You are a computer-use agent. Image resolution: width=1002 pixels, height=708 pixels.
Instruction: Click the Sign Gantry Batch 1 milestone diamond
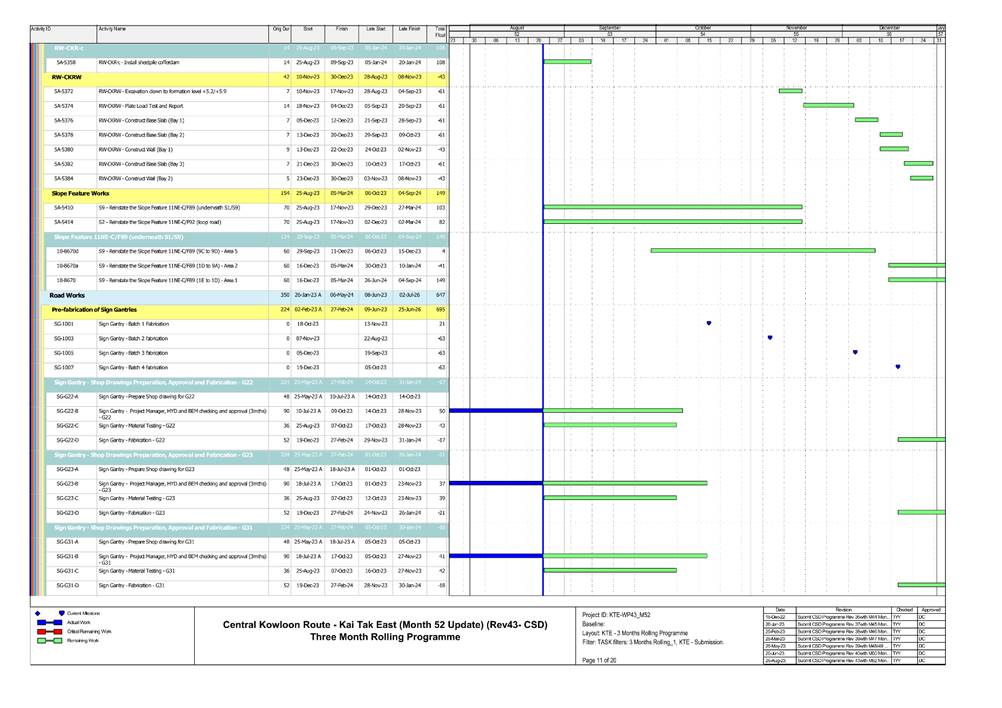(708, 324)
